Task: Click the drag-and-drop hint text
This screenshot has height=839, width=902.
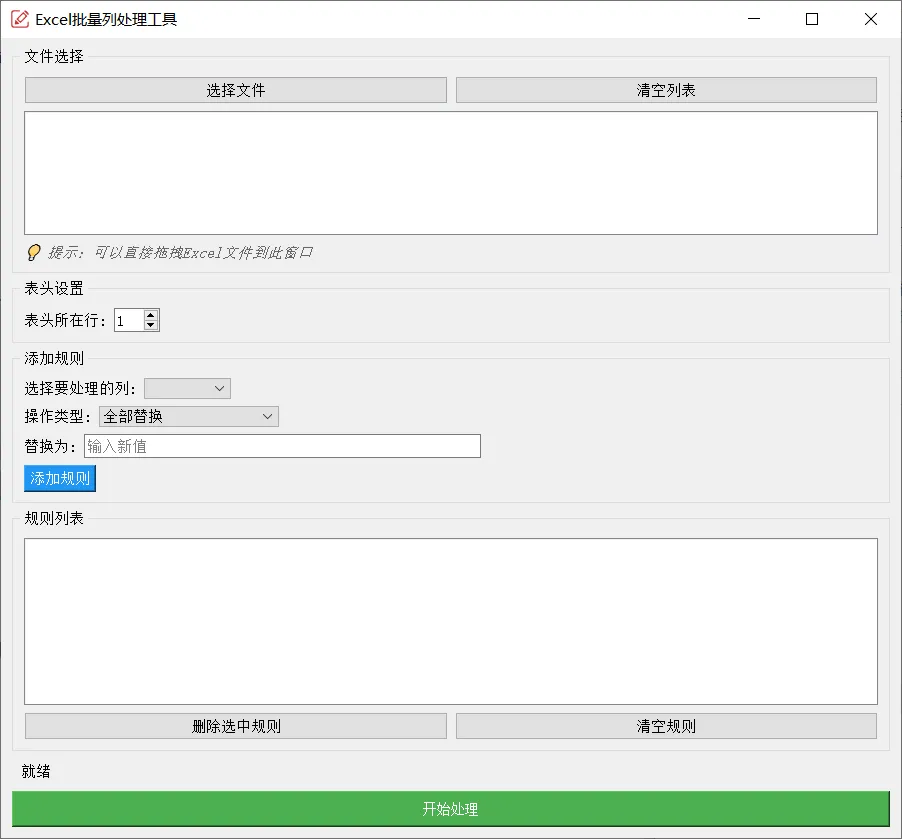Action: pyautogui.click(x=181, y=253)
